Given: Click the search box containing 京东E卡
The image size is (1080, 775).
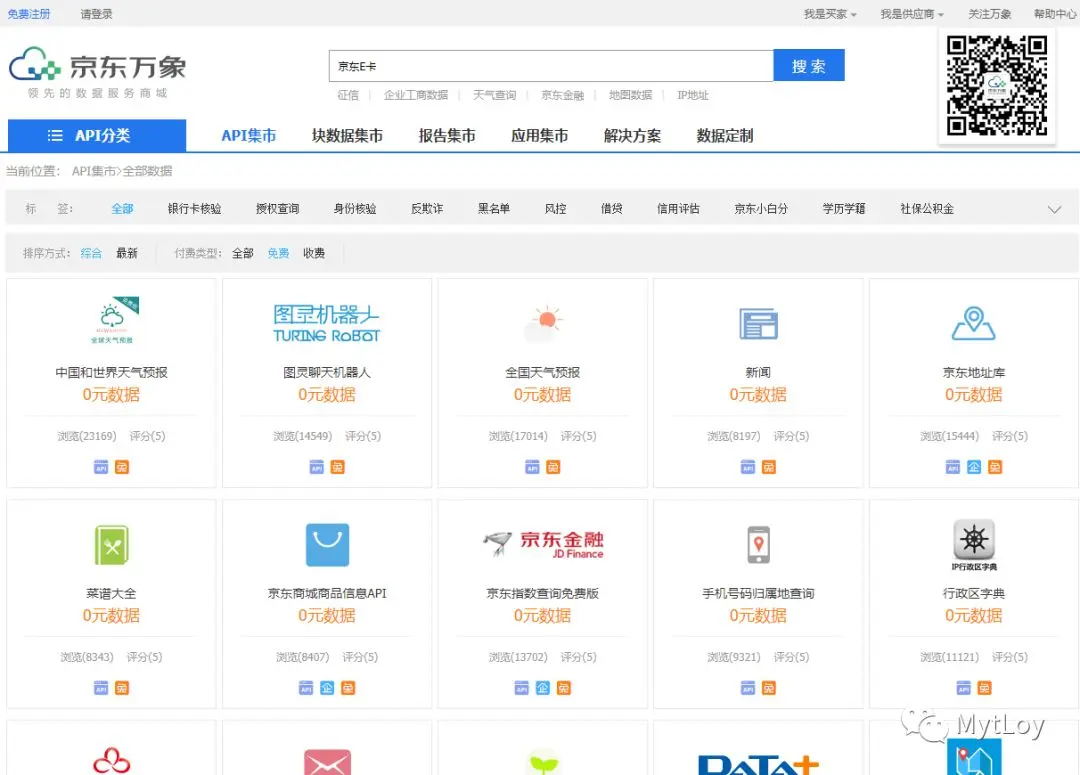Looking at the screenshot, I should click(551, 65).
